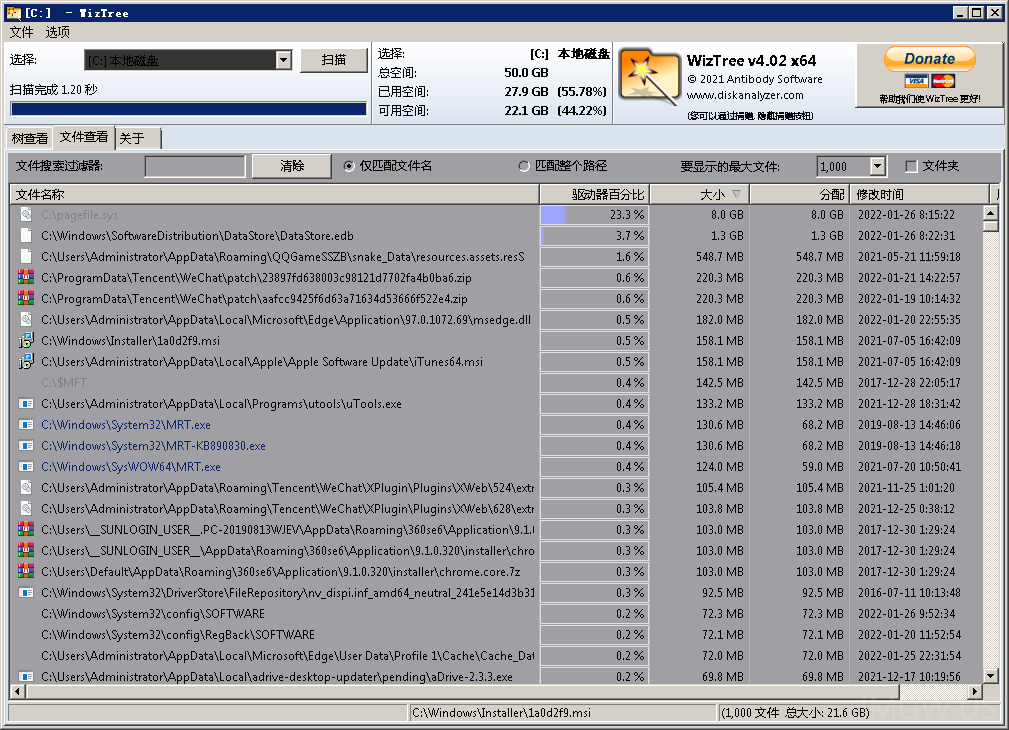Click the file search filter input field
The width and height of the screenshot is (1009, 730).
[x=195, y=166]
